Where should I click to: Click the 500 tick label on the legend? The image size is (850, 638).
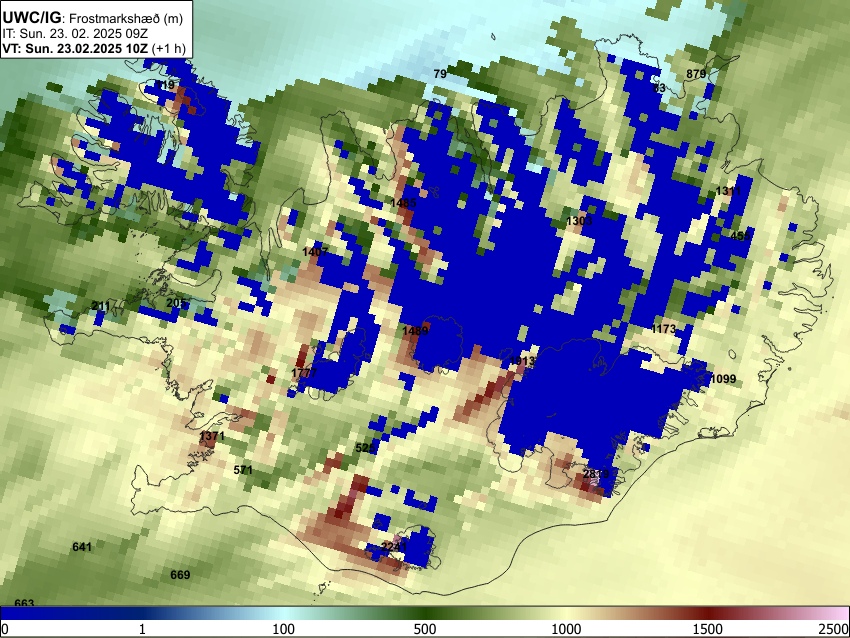coord(425,629)
